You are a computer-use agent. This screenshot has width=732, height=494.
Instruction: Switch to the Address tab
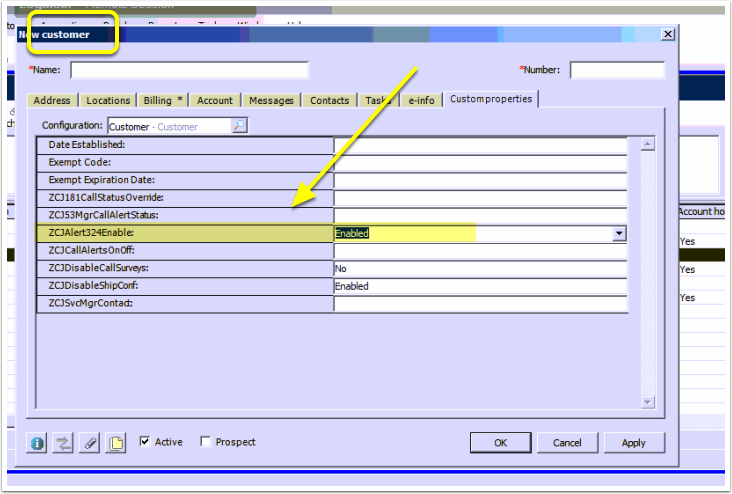52,100
